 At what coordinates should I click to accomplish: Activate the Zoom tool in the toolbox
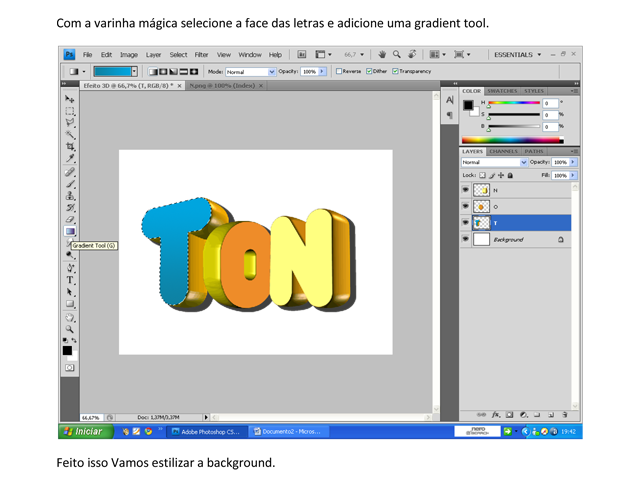(x=69, y=328)
